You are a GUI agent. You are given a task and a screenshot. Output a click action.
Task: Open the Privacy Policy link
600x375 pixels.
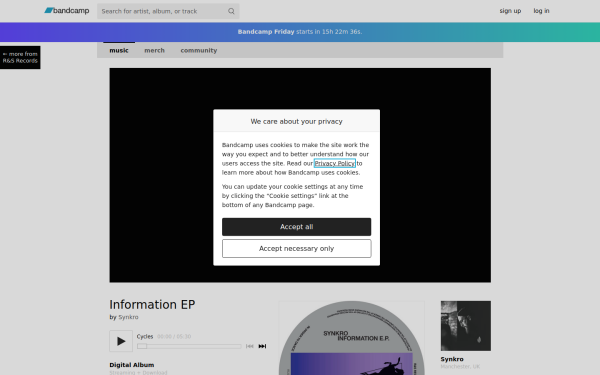[x=334, y=163]
